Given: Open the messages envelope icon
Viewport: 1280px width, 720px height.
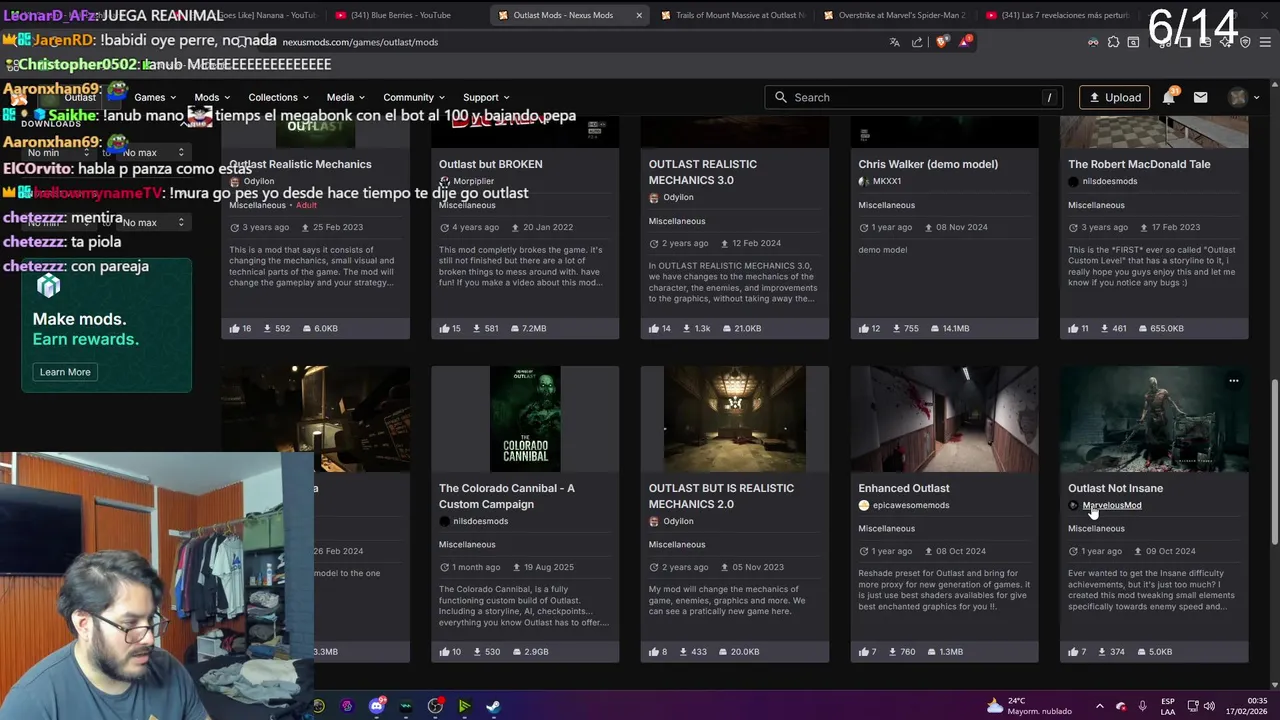Looking at the screenshot, I should coord(1200,97).
